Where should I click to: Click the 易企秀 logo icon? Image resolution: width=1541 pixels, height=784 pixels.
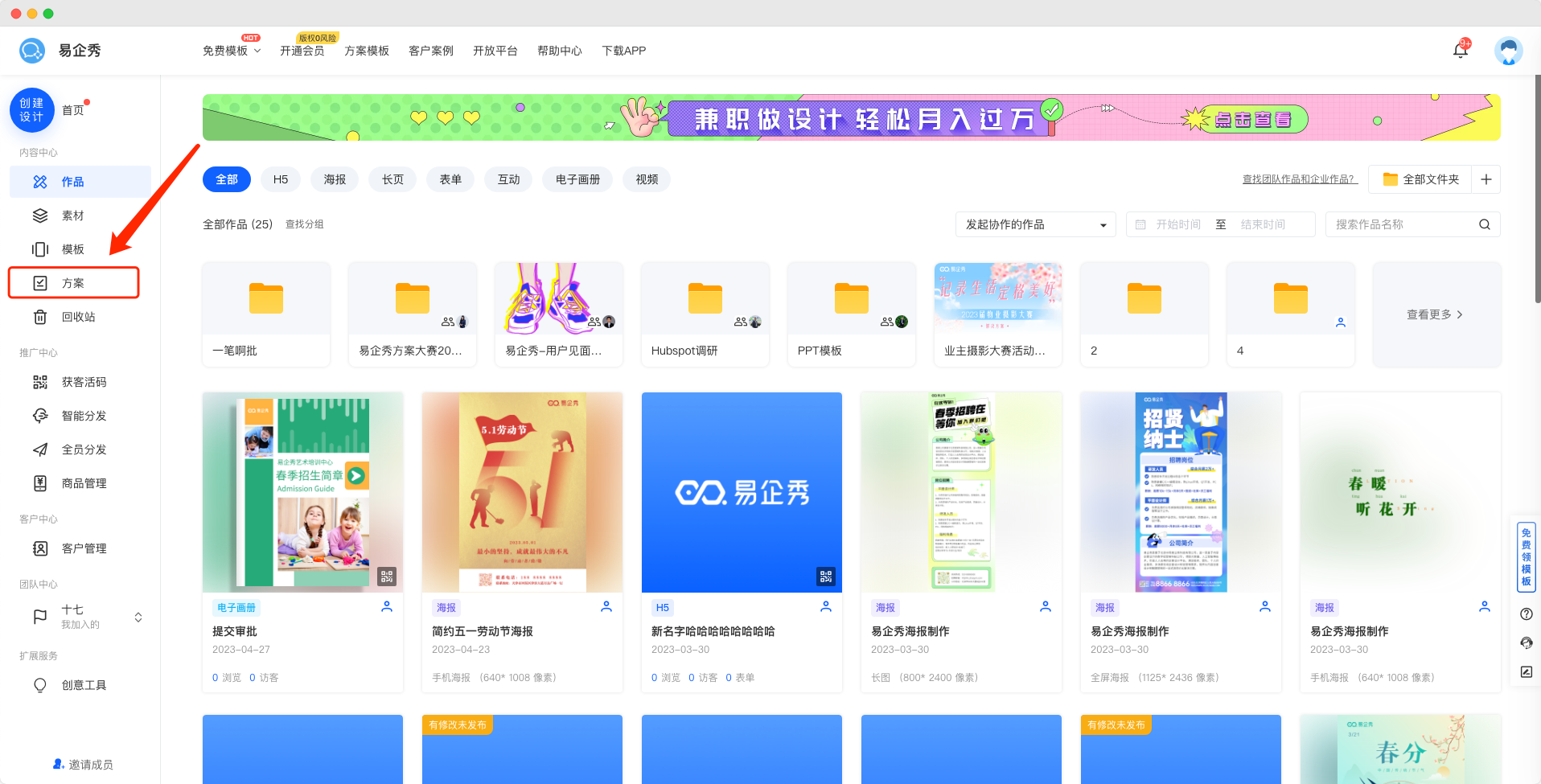click(x=32, y=51)
